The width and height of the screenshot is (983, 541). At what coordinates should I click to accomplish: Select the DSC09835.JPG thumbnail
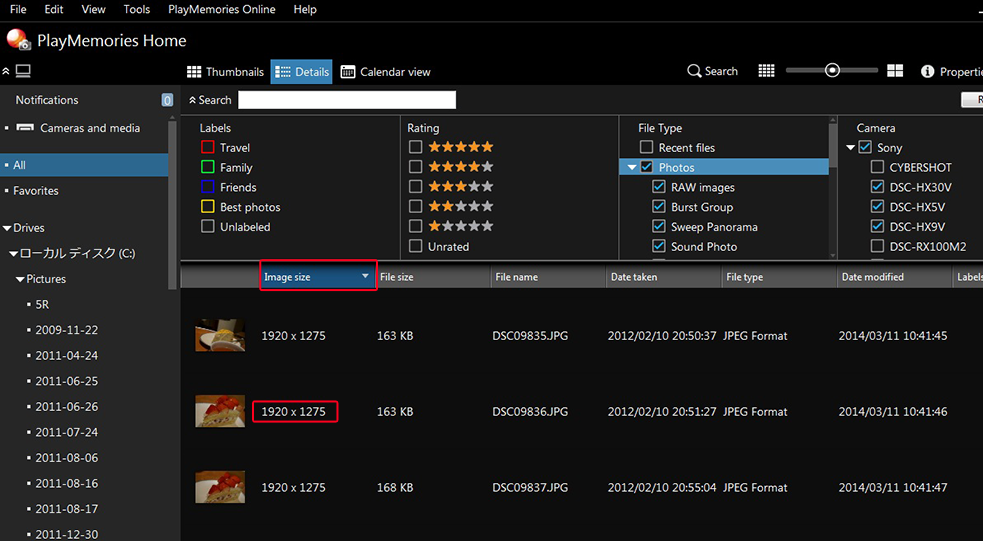pyautogui.click(x=220, y=335)
